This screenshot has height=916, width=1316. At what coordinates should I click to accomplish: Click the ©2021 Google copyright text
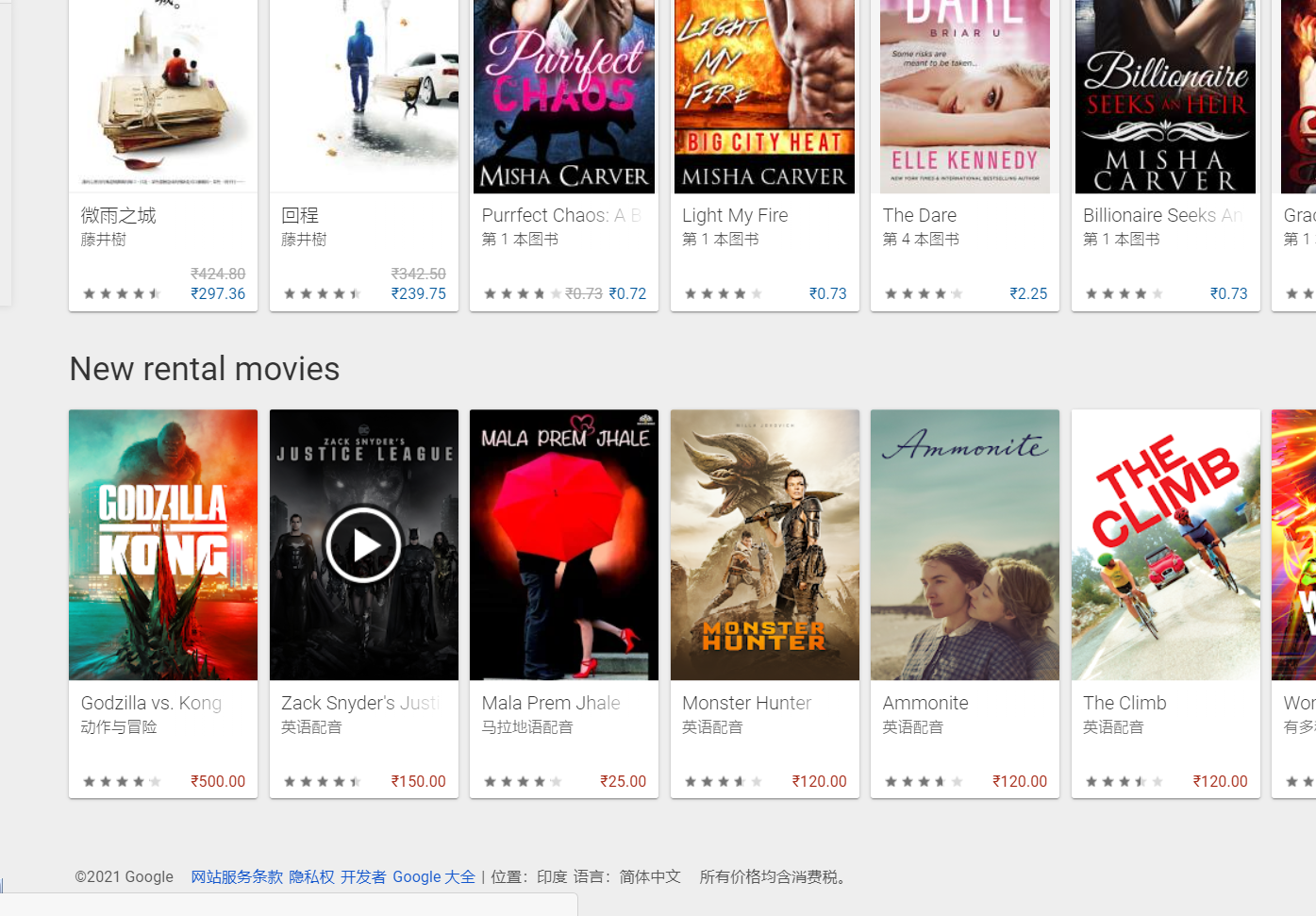coord(125,876)
